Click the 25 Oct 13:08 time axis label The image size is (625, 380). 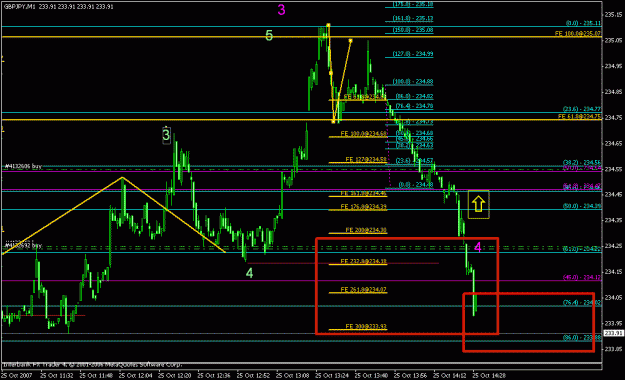click(x=293, y=376)
